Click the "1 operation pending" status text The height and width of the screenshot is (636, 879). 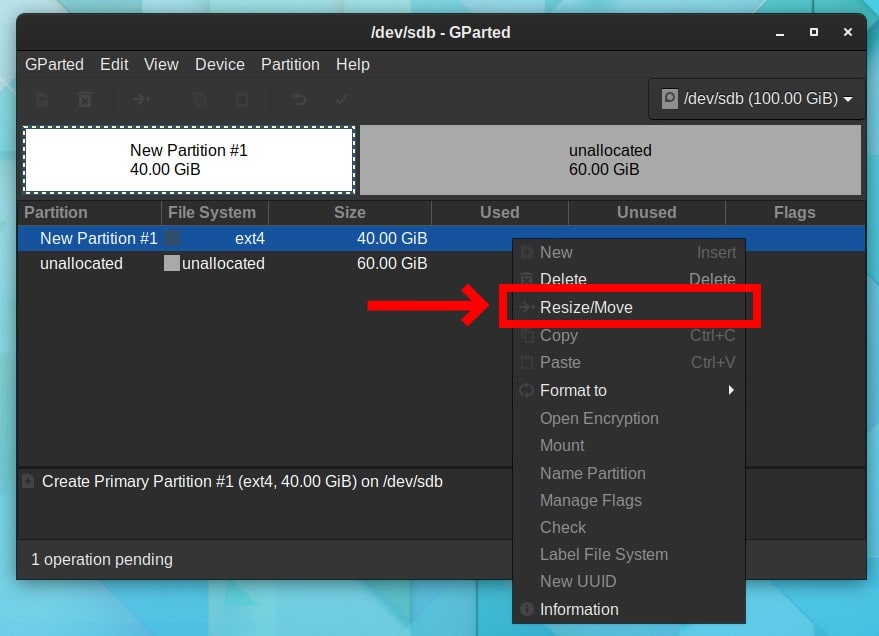point(102,559)
